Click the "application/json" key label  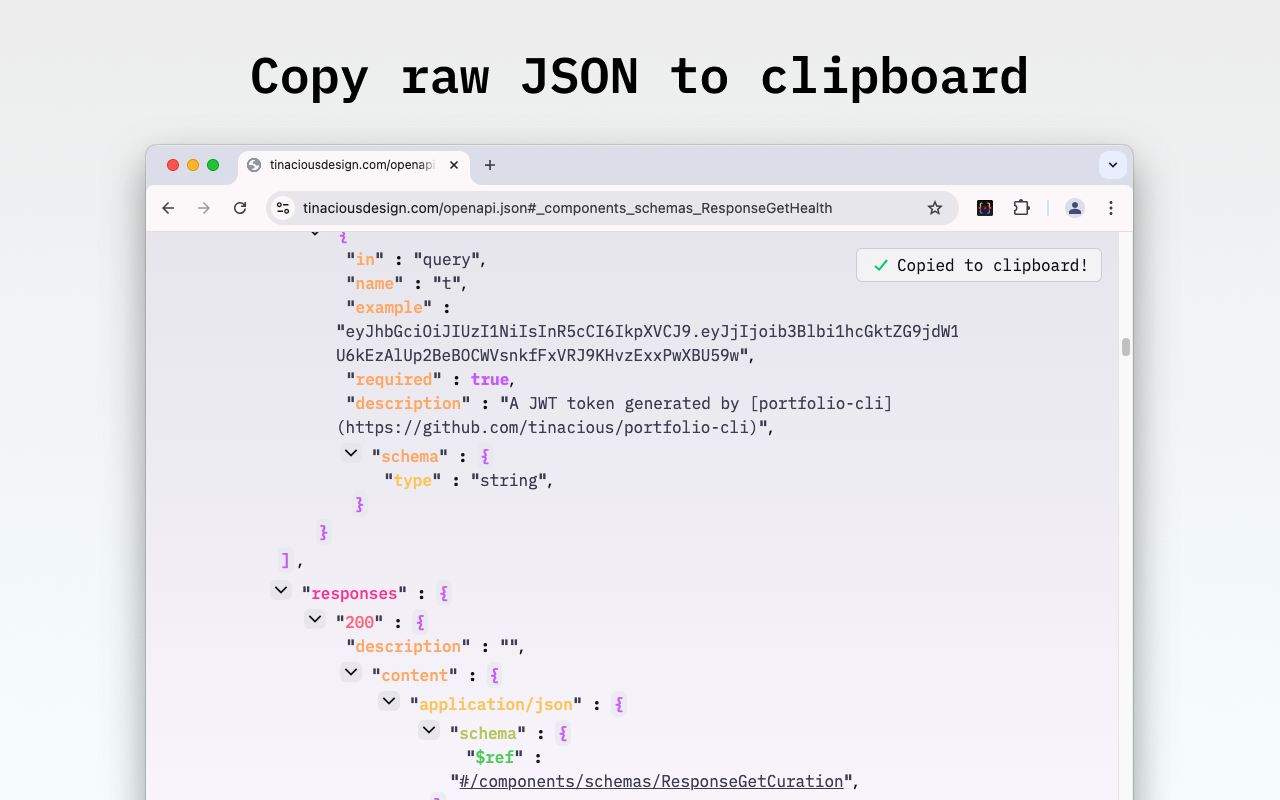pyautogui.click(x=496, y=704)
